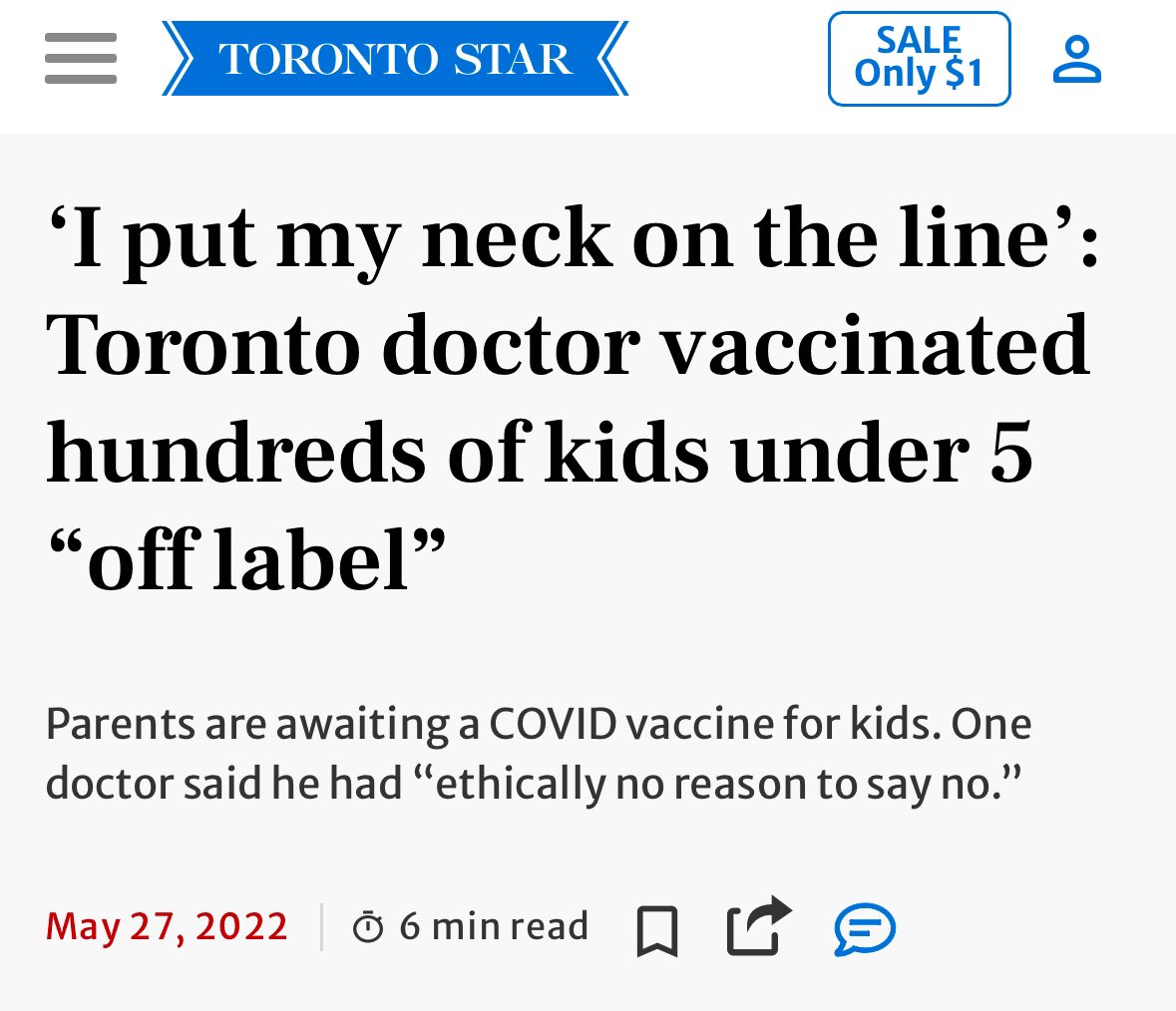Click 'Only $1' text in sale button
The image size is (1176, 1011).
919,74
